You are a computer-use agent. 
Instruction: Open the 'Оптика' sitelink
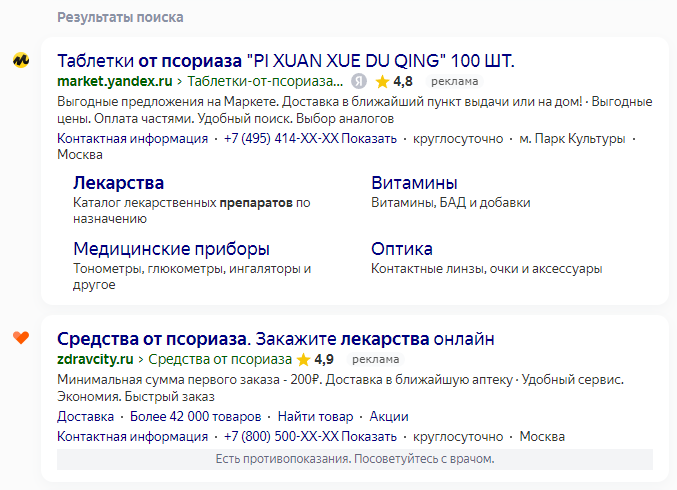click(x=402, y=249)
